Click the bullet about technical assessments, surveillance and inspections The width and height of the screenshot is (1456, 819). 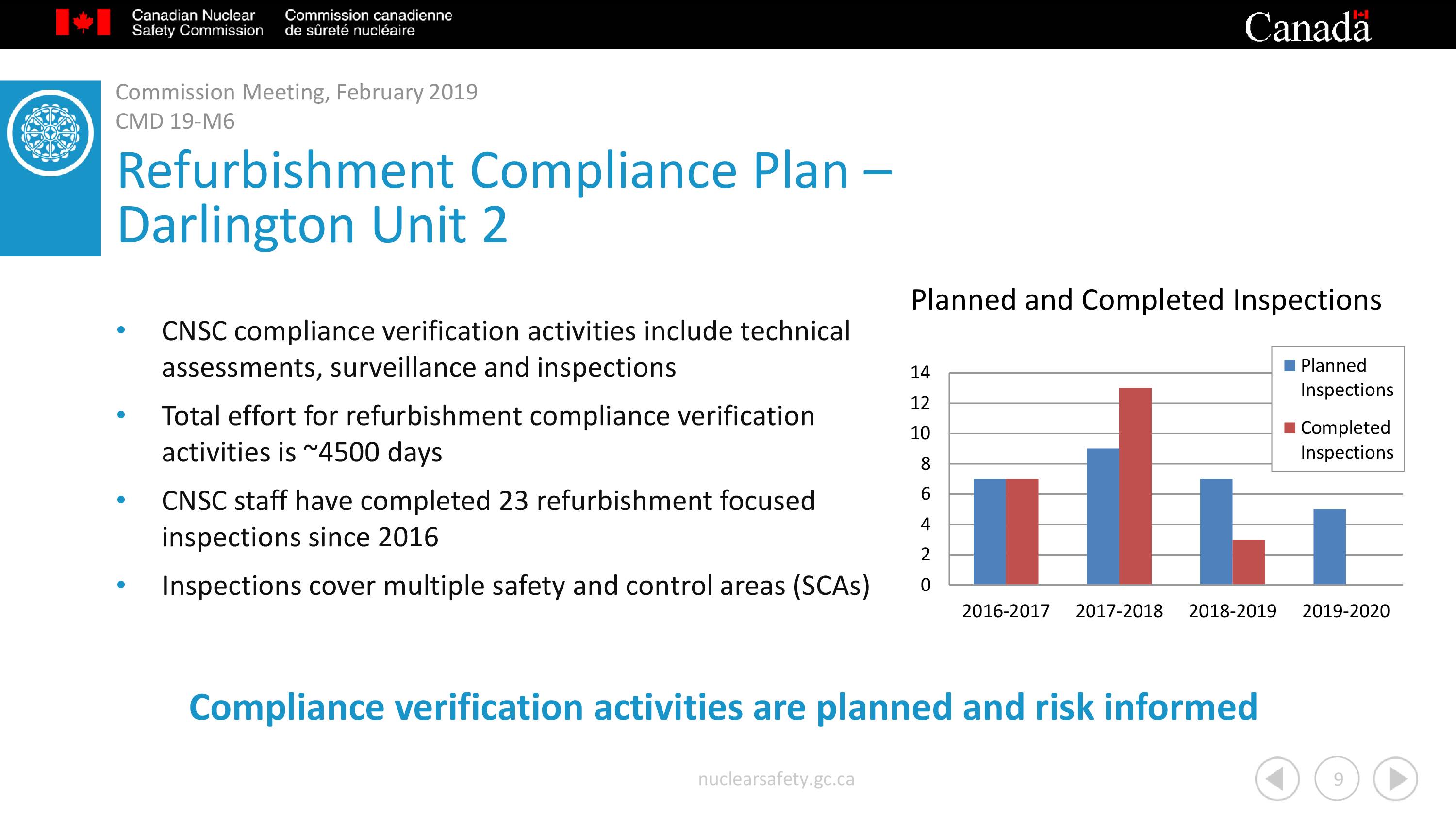[x=506, y=349]
